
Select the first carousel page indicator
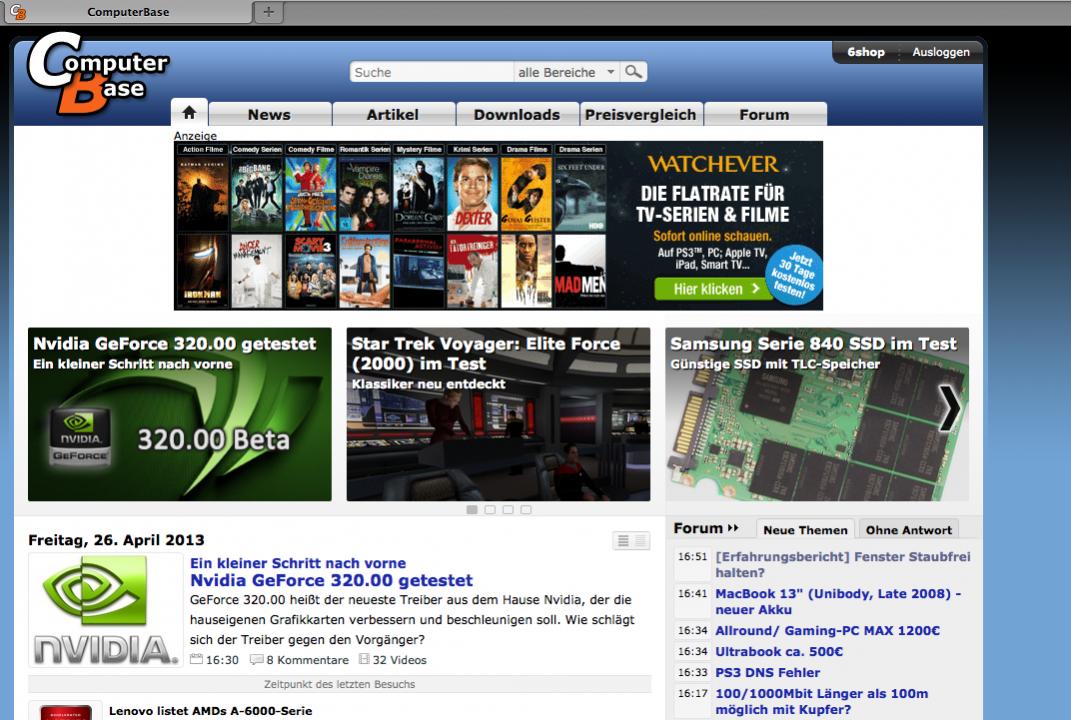point(472,510)
